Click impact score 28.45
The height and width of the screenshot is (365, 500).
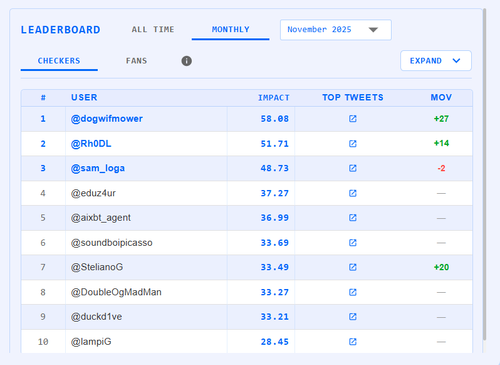click(x=275, y=342)
